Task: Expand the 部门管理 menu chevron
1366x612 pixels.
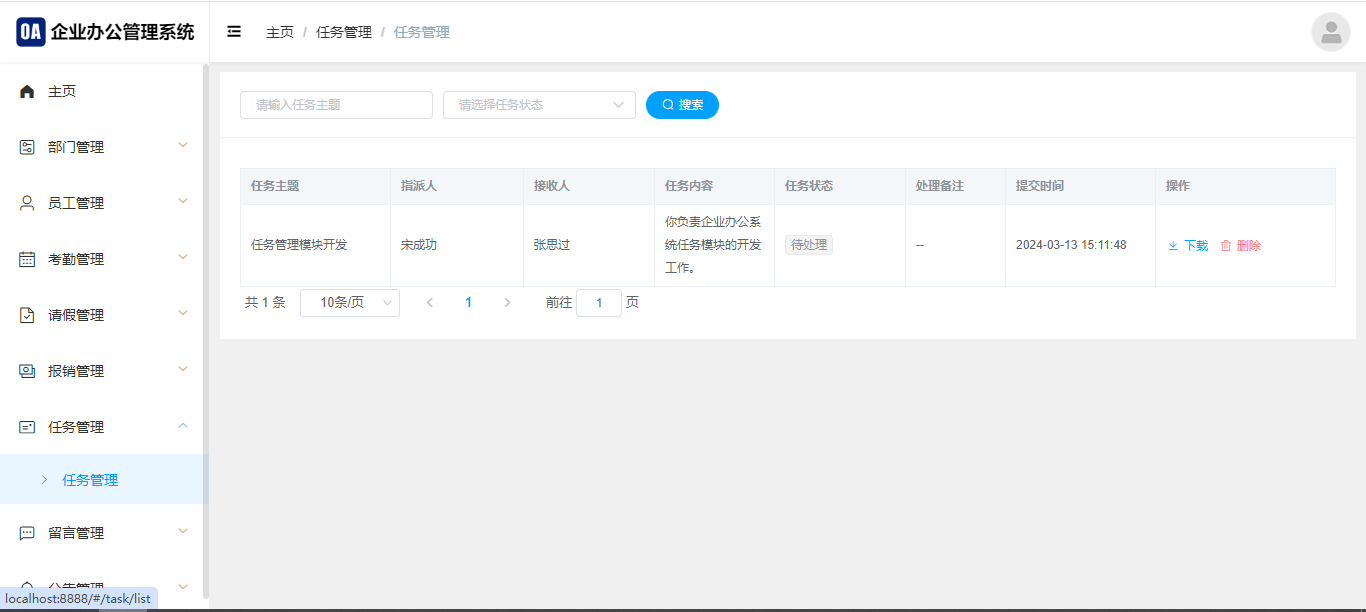Action: [x=183, y=146]
